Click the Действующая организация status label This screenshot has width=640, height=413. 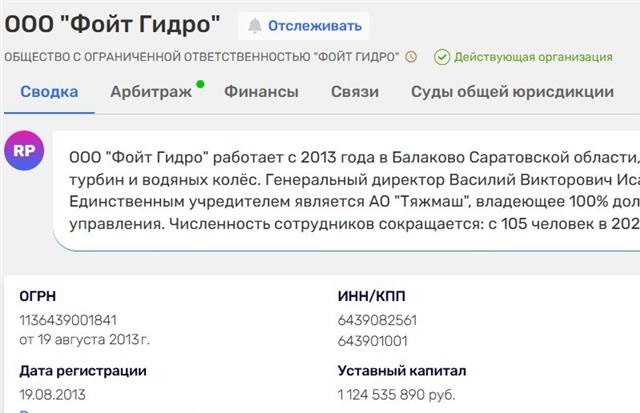(533, 57)
